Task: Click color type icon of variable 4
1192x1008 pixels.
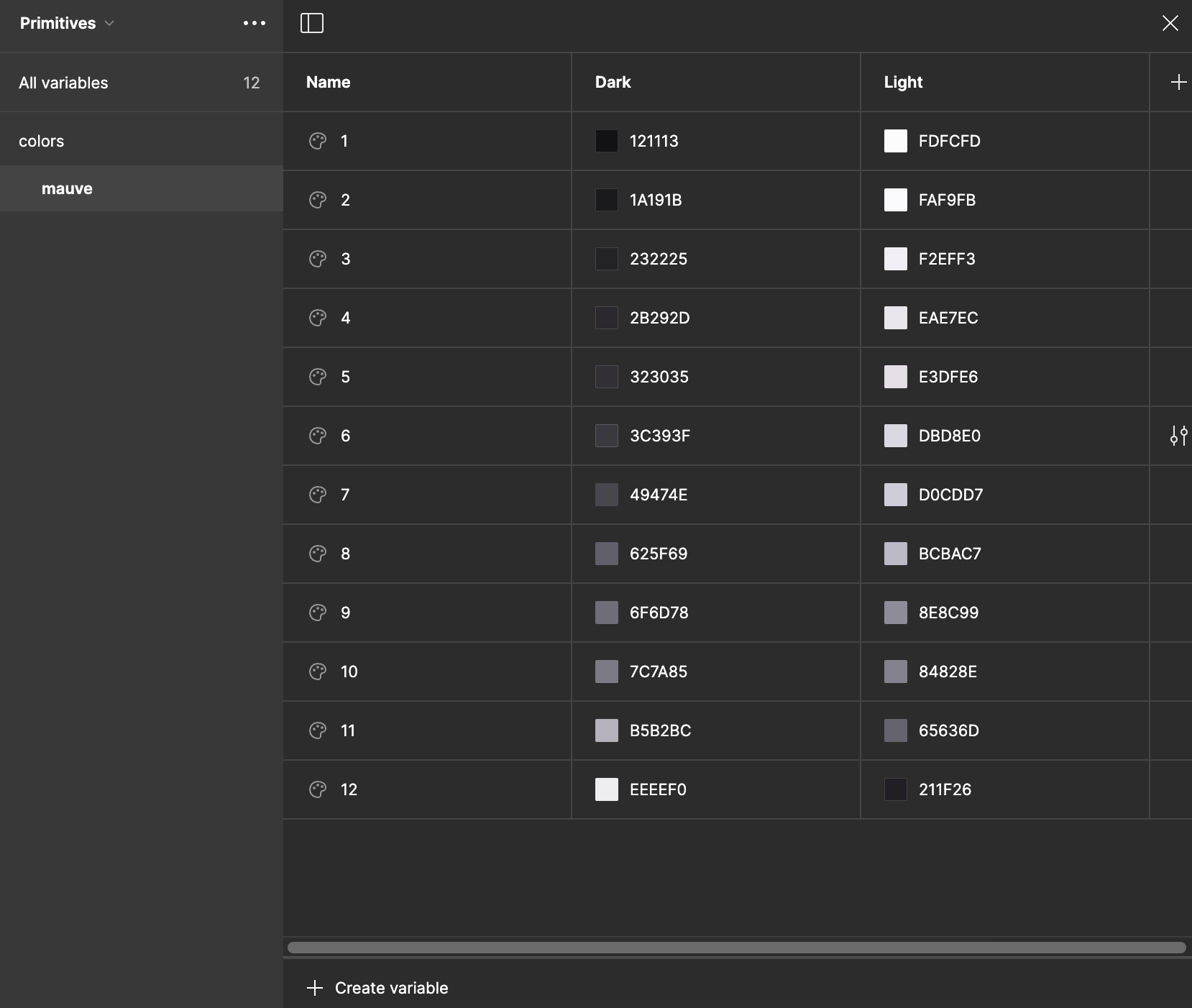Action: [x=318, y=318]
